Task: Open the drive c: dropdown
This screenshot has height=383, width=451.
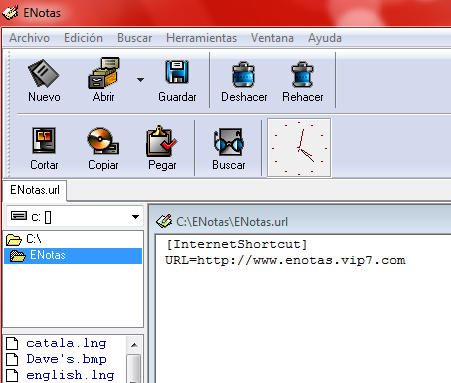Action: point(135,217)
